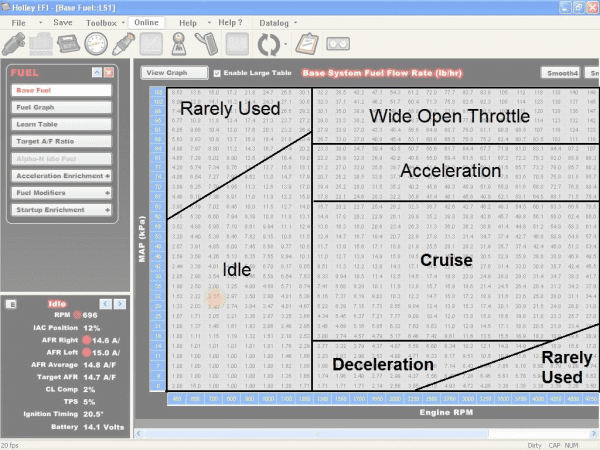Click the 'MAP (kPa)' axis label
This screenshot has height=450, width=600.
click(142, 240)
